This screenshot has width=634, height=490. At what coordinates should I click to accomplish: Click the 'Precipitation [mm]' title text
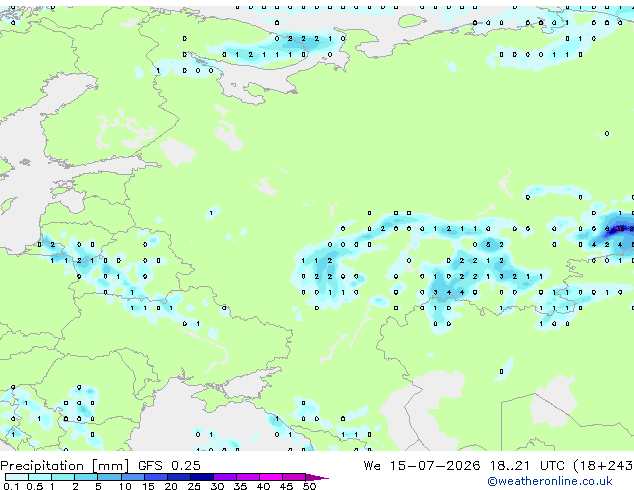point(65,466)
